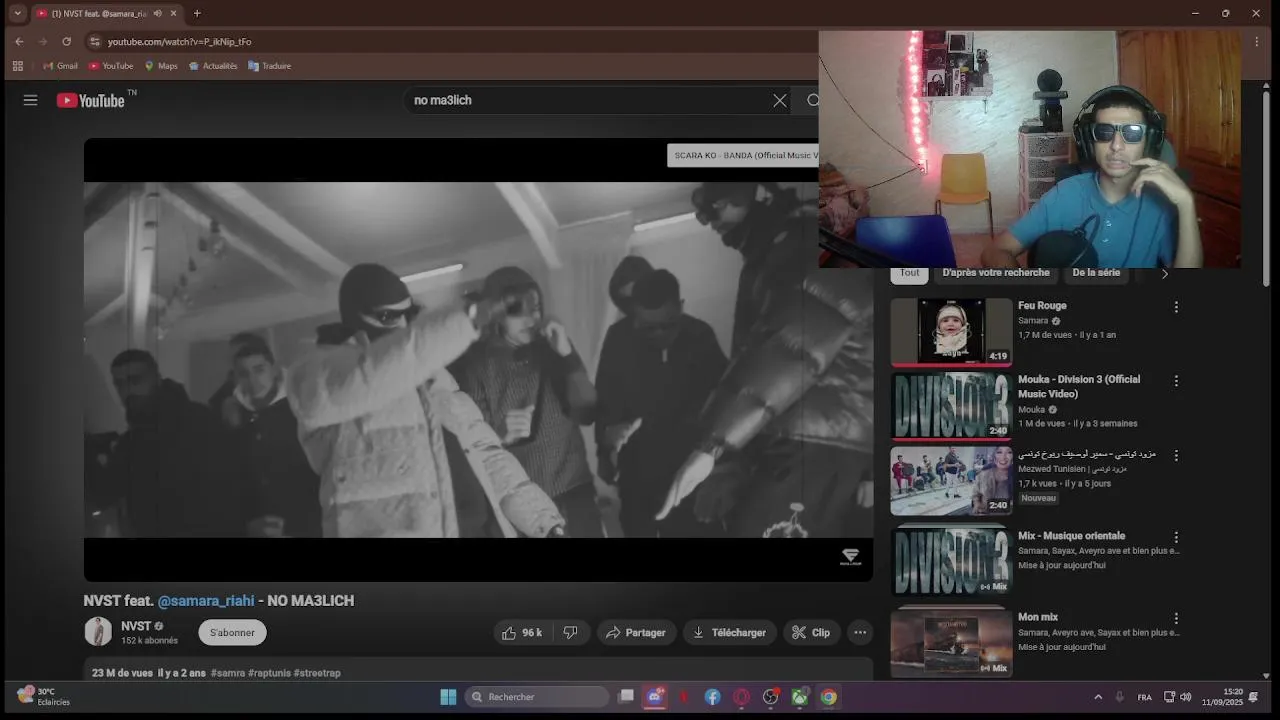The width and height of the screenshot is (1280, 720).
Task: Open the Gmail bookmark
Action: 60,66
